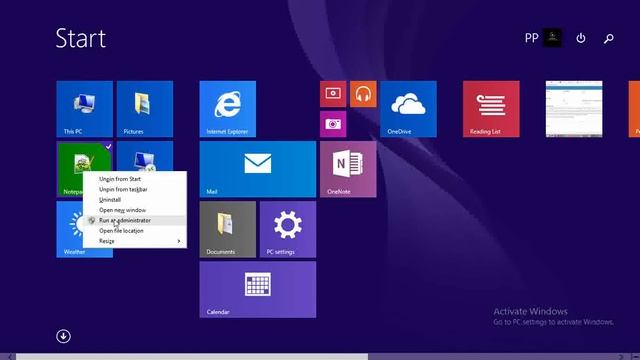Open the Calendar tile
640x360 pixels.
pyautogui.click(x=258, y=290)
